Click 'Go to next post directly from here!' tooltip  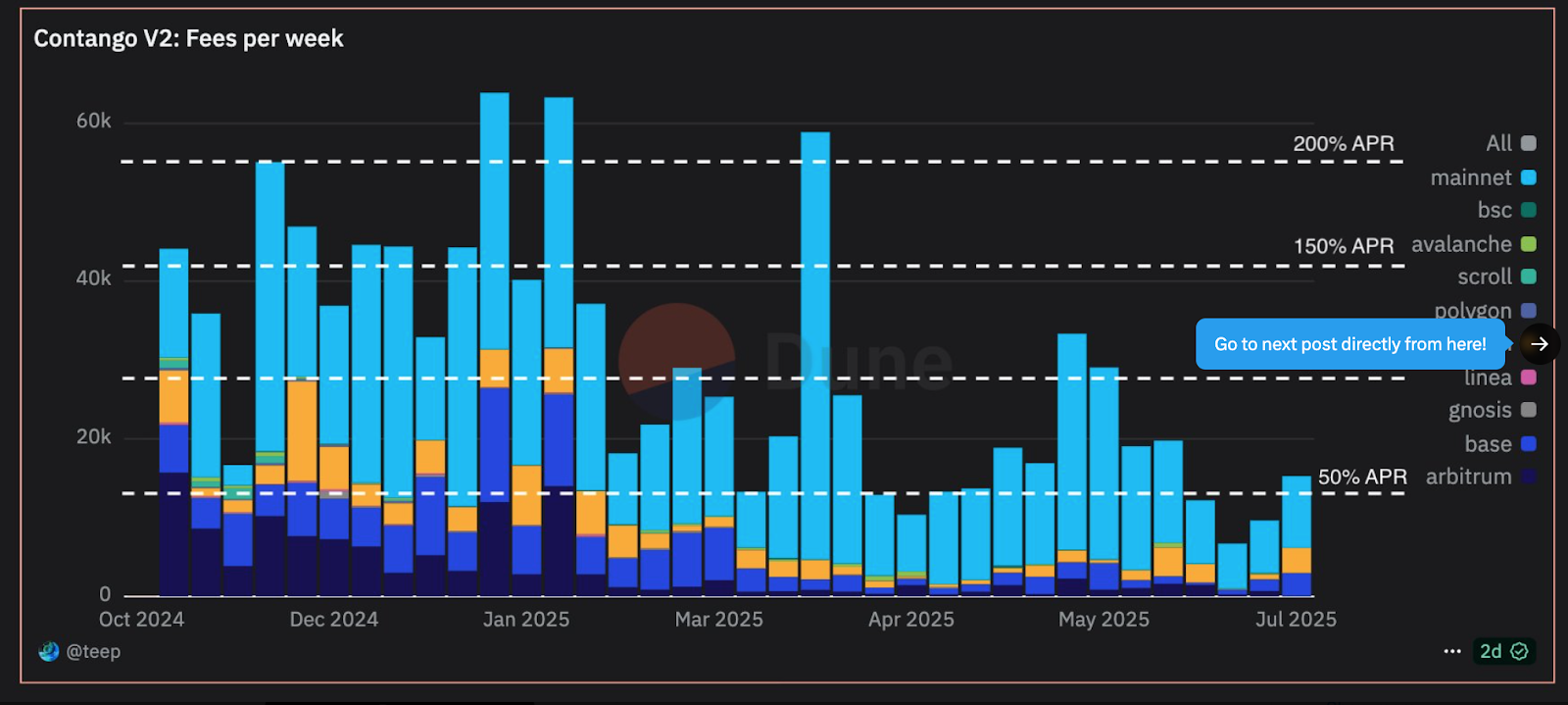pyautogui.click(x=1349, y=344)
